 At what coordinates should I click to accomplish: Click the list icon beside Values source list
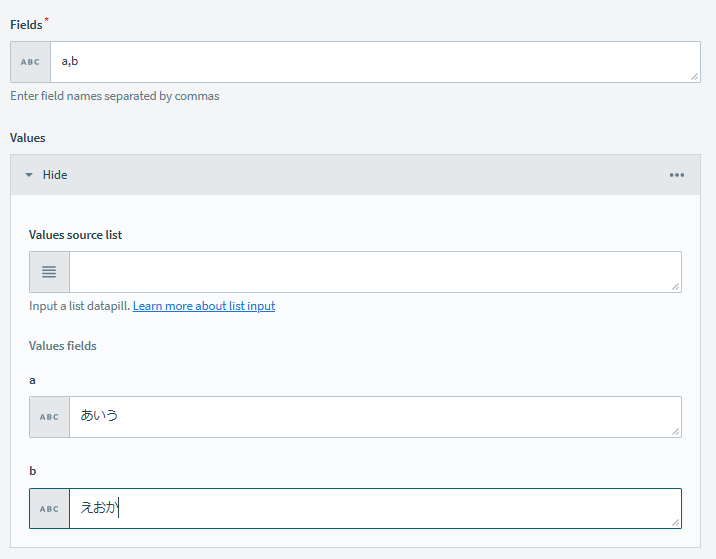(x=49, y=272)
